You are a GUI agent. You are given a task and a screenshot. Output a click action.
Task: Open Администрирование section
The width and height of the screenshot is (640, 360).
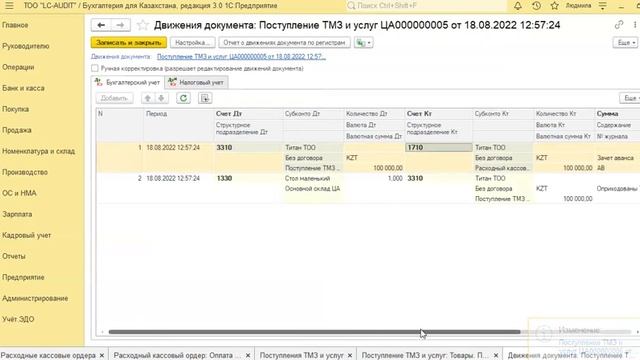pos(35,298)
